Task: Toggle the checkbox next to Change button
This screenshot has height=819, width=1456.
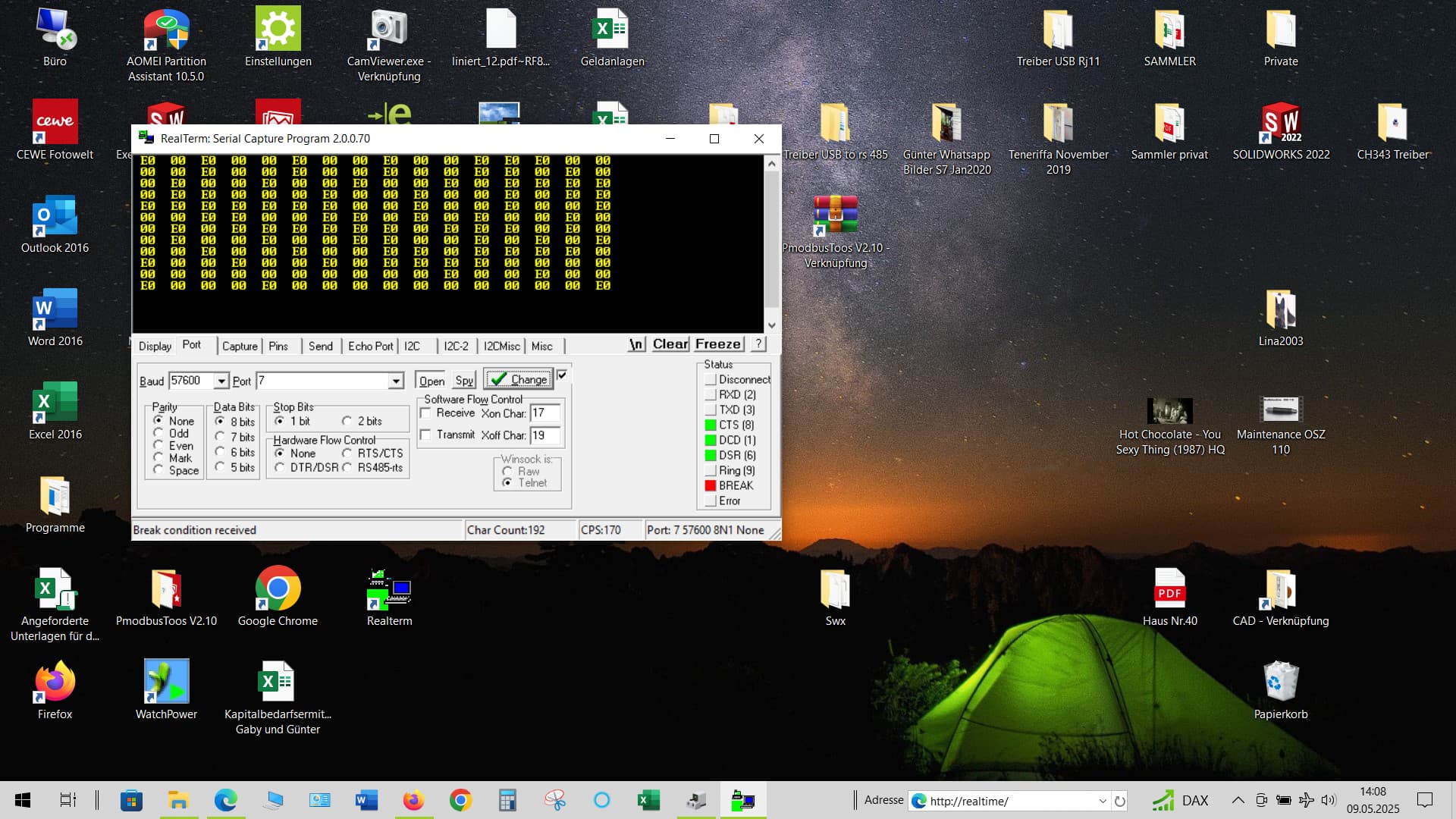Action: pos(562,375)
